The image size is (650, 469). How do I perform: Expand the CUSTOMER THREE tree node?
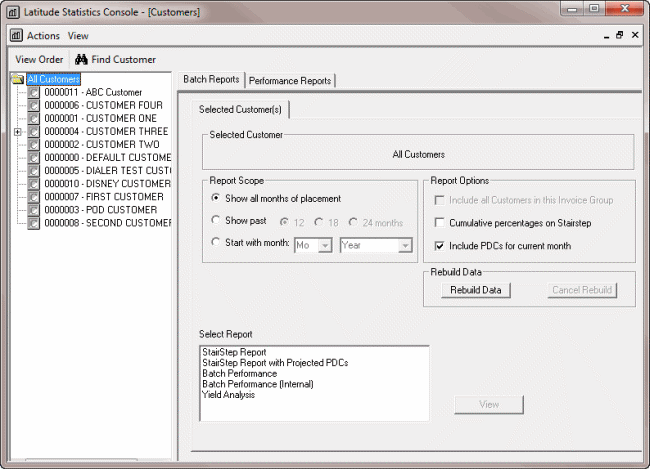point(18,132)
